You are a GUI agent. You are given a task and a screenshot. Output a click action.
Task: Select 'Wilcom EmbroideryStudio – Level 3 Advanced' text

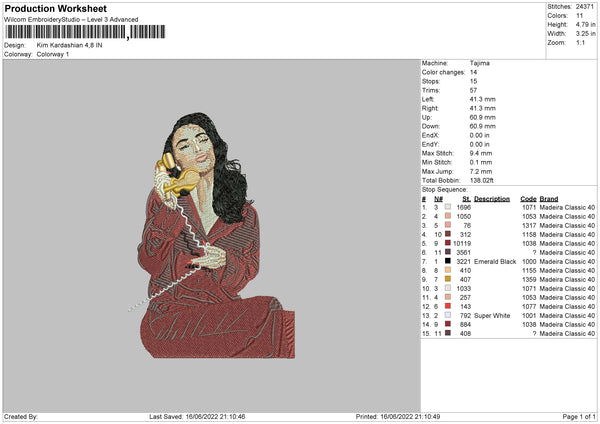point(71,20)
